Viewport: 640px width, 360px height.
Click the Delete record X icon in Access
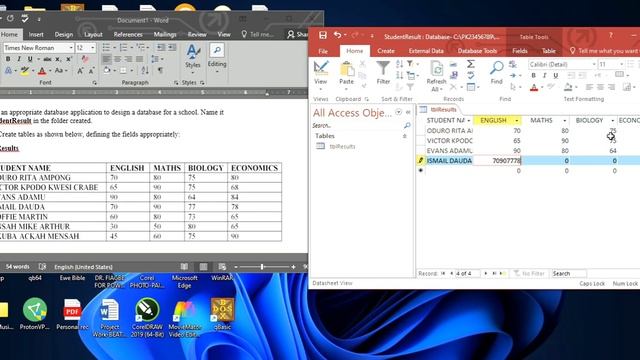[453, 87]
